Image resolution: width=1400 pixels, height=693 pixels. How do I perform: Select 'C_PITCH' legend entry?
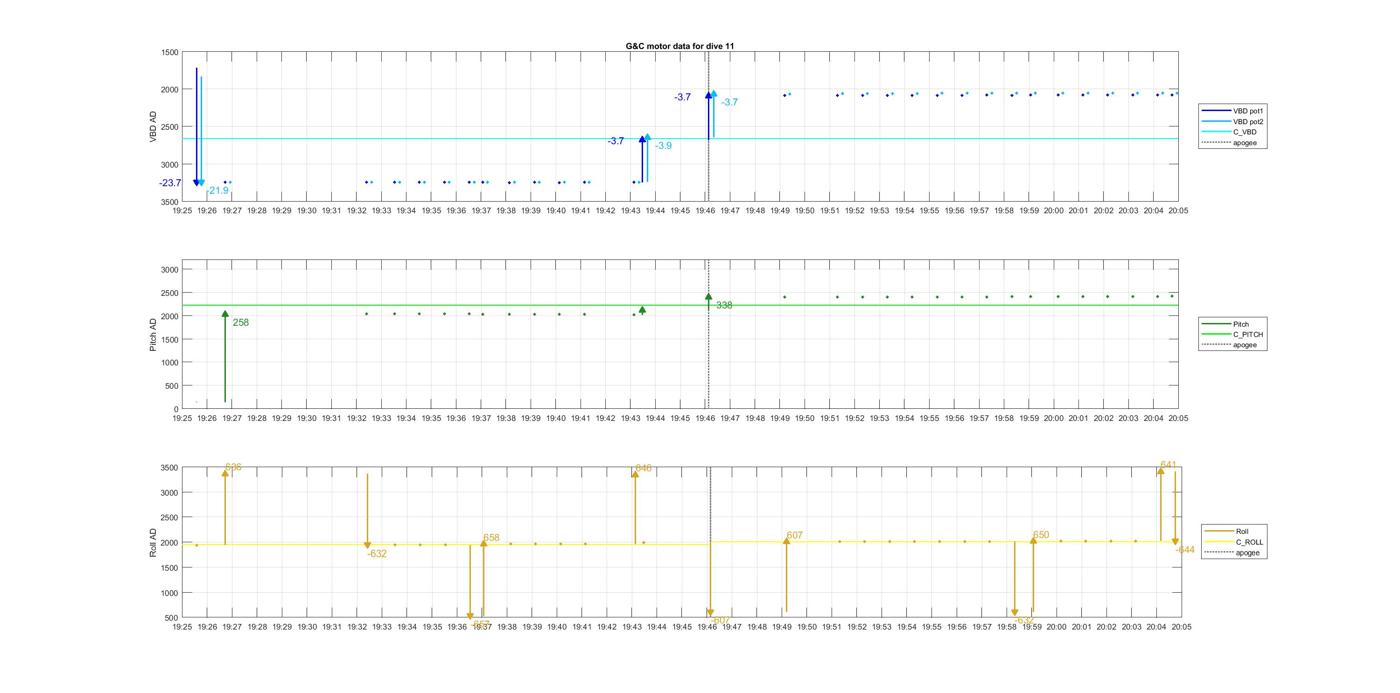click(x=1233, y=335)
